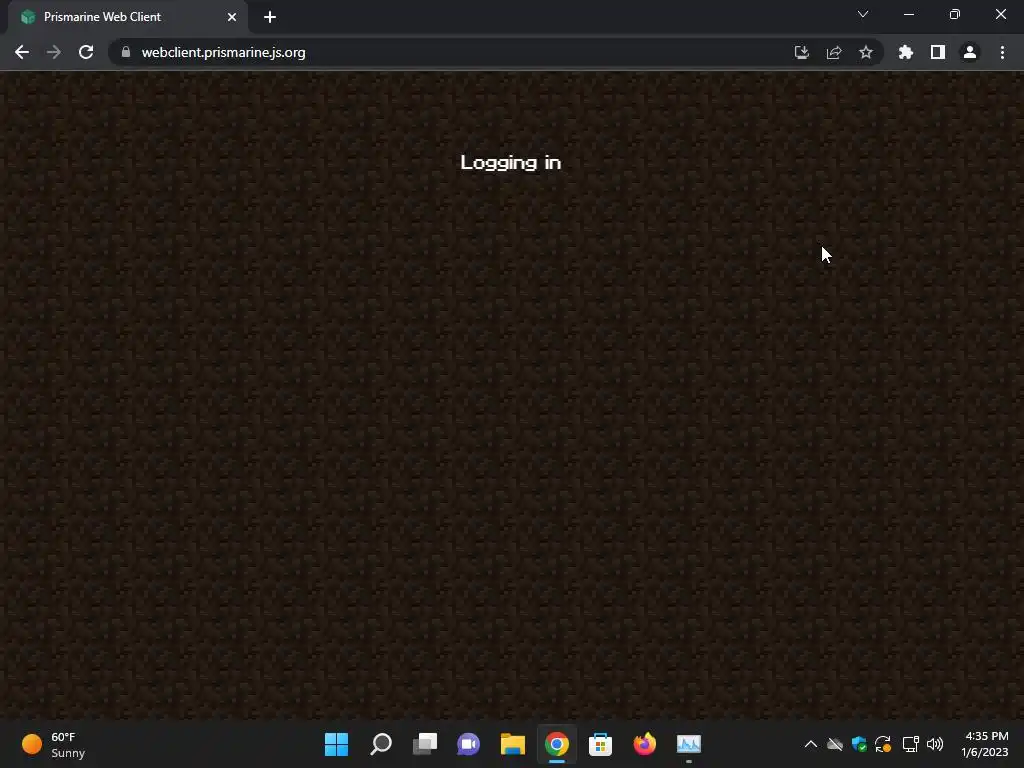Image resolution: width=1024 pixels, height=768 pixels.
Task: Open Windows taskbar Search
Action: (x=381, y=744)
